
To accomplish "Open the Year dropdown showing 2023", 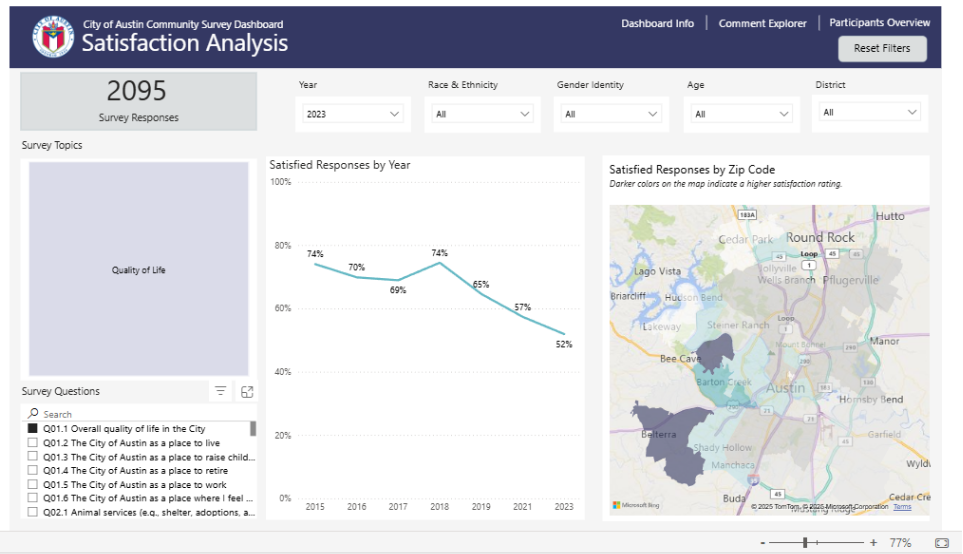I will (x=354, y=114).
